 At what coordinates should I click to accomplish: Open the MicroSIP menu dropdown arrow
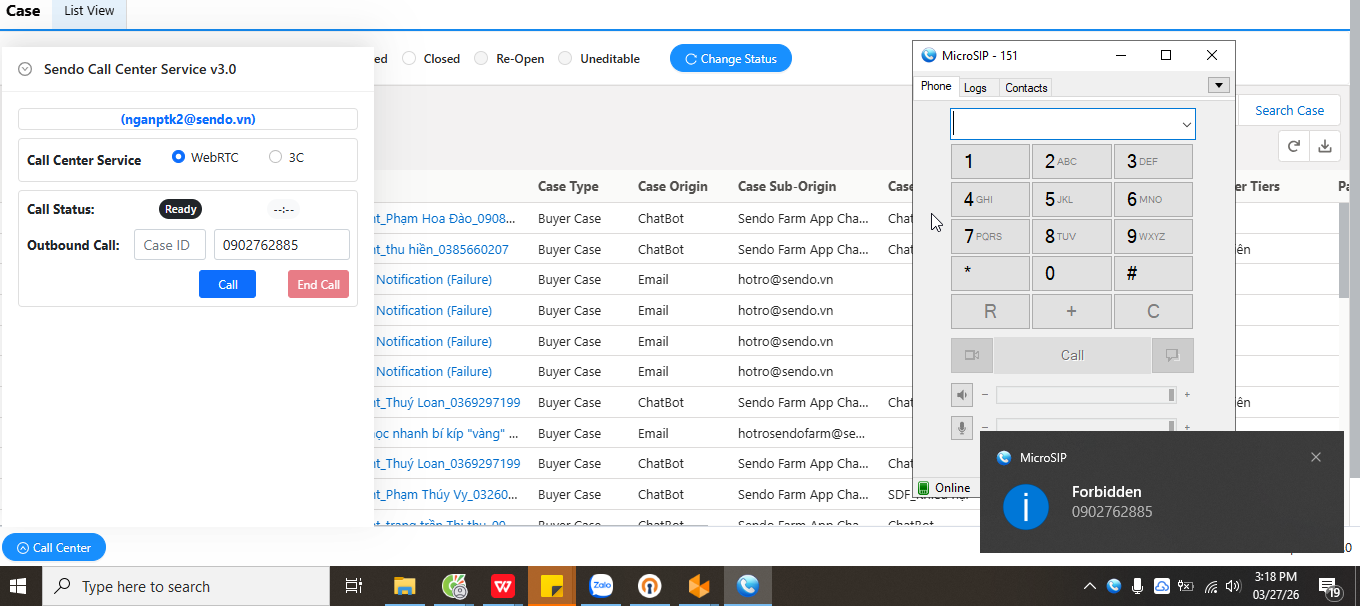tap(1218, 85)
